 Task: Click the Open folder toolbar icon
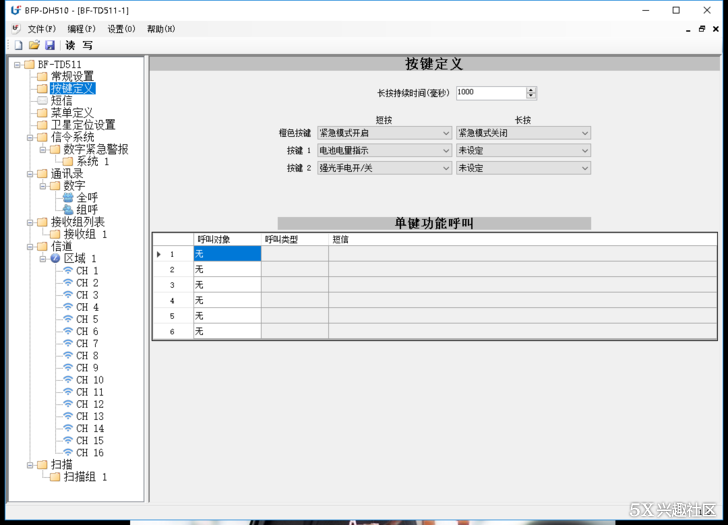click(x=34, y=45)
